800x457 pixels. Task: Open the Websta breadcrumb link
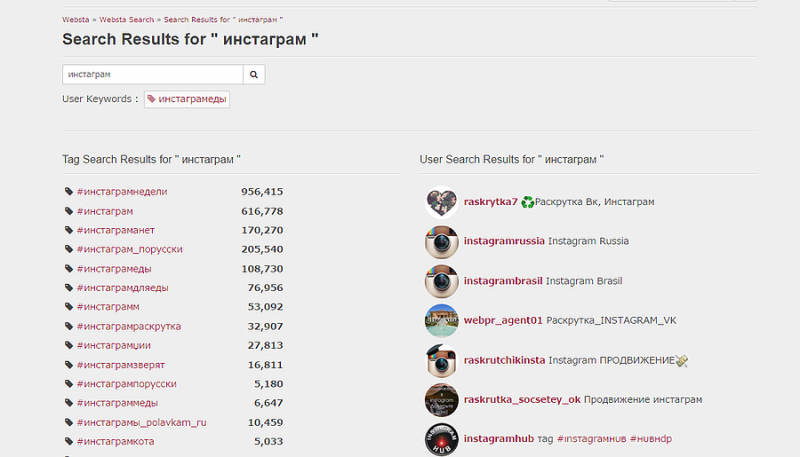(76, 19)
